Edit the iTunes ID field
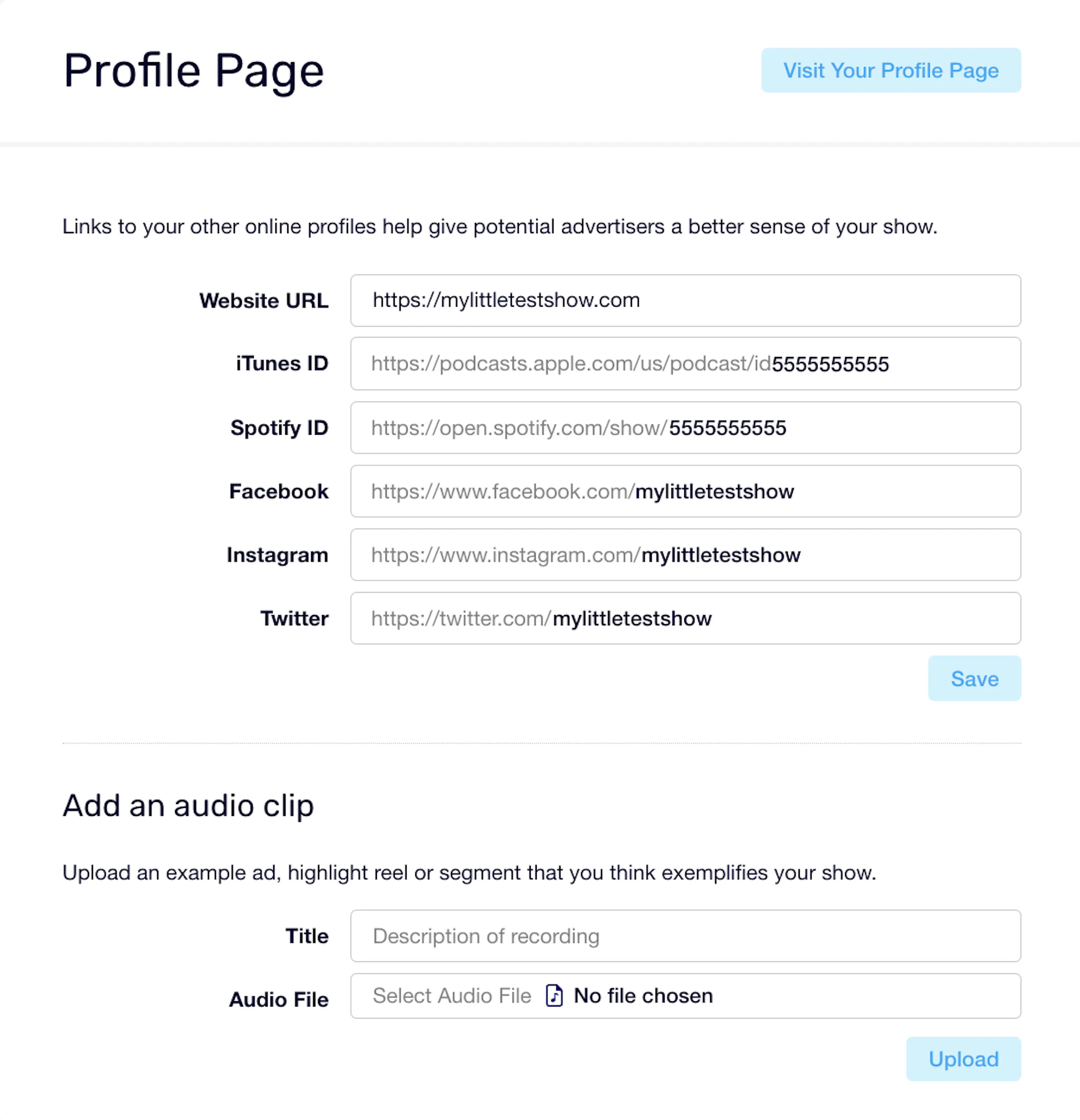Screen dimensions: 1080x1120 tap(685, 363)
